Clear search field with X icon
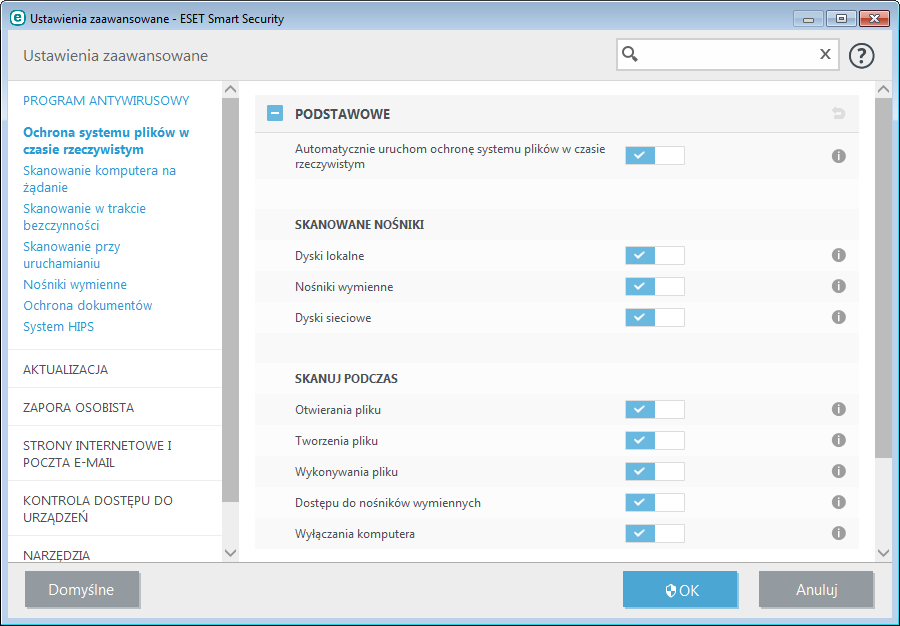 825,55
